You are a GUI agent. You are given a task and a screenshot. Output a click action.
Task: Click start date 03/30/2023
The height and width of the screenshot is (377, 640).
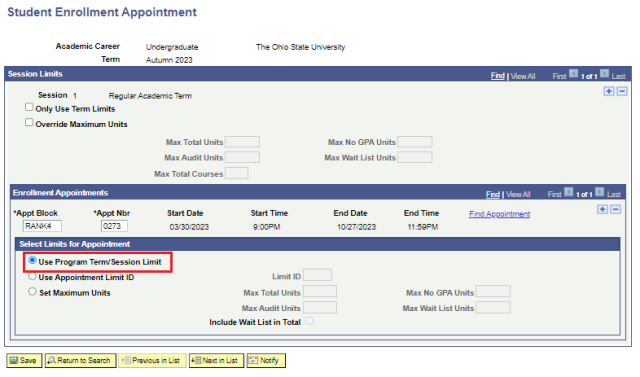click(189, 227)
